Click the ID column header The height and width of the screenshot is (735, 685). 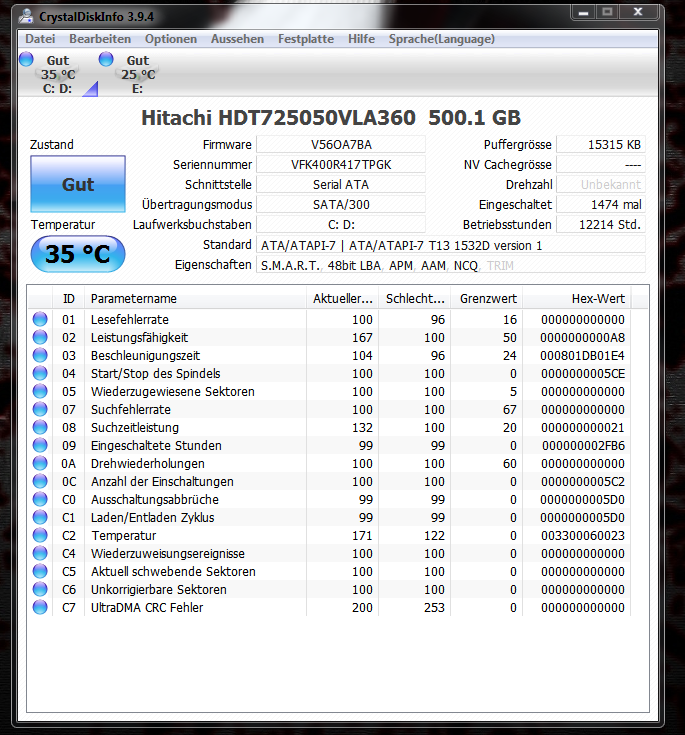[68, 299]
